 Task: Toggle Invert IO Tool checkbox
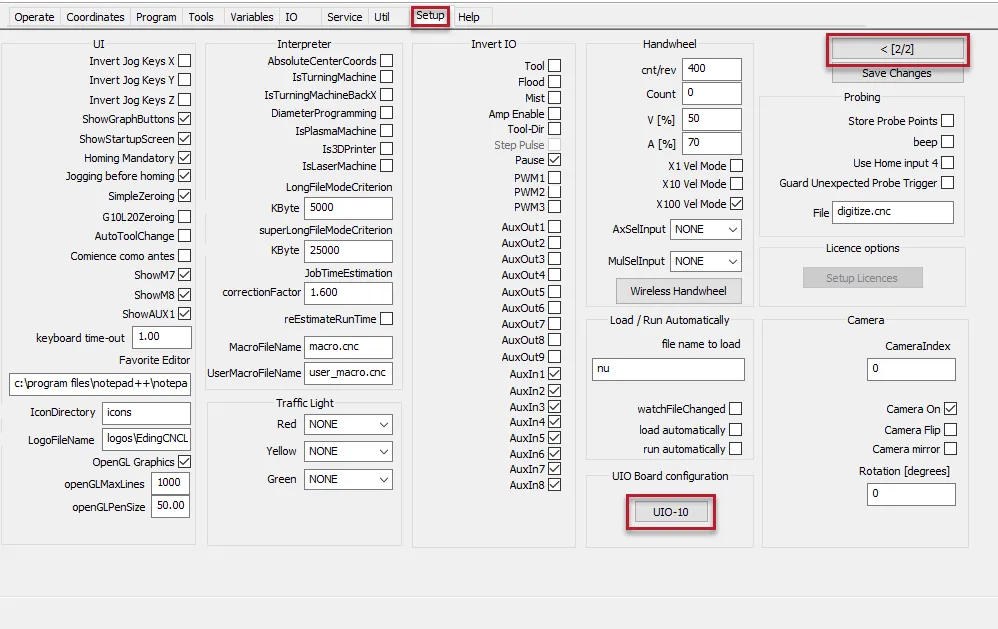[x=554, y=66]
